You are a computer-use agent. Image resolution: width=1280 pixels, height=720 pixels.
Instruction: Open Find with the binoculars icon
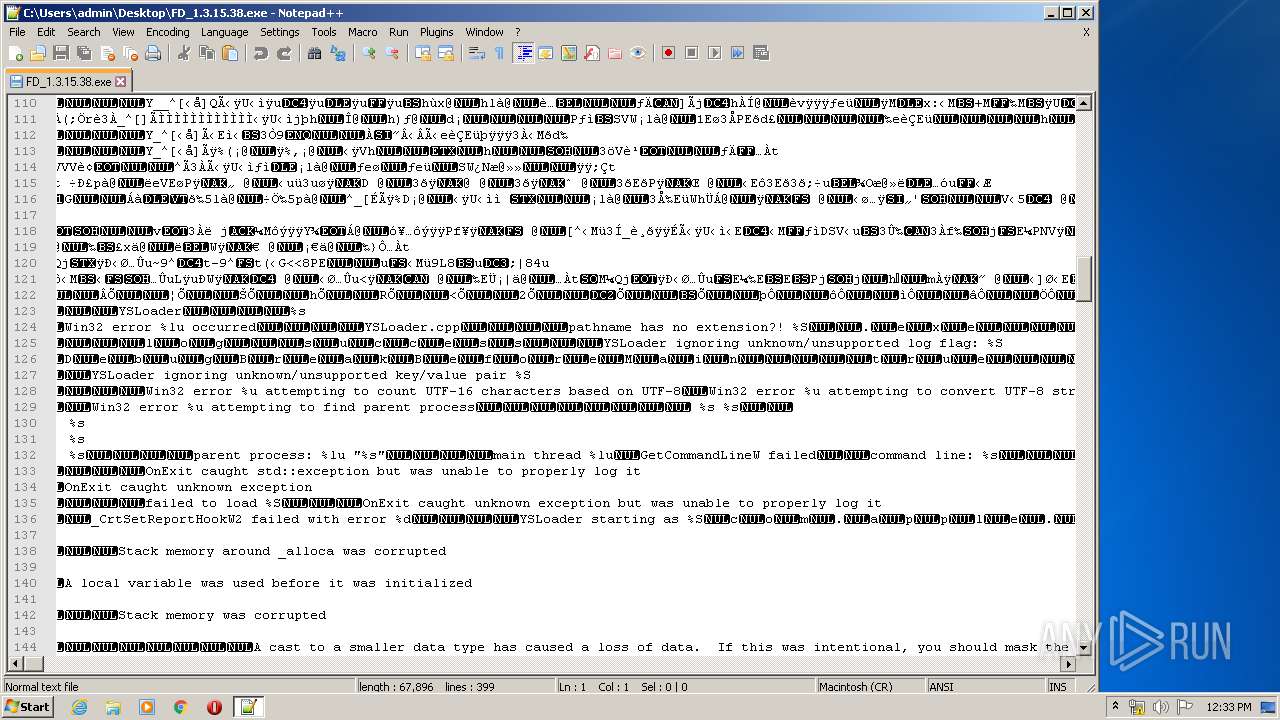coord(315,53)
